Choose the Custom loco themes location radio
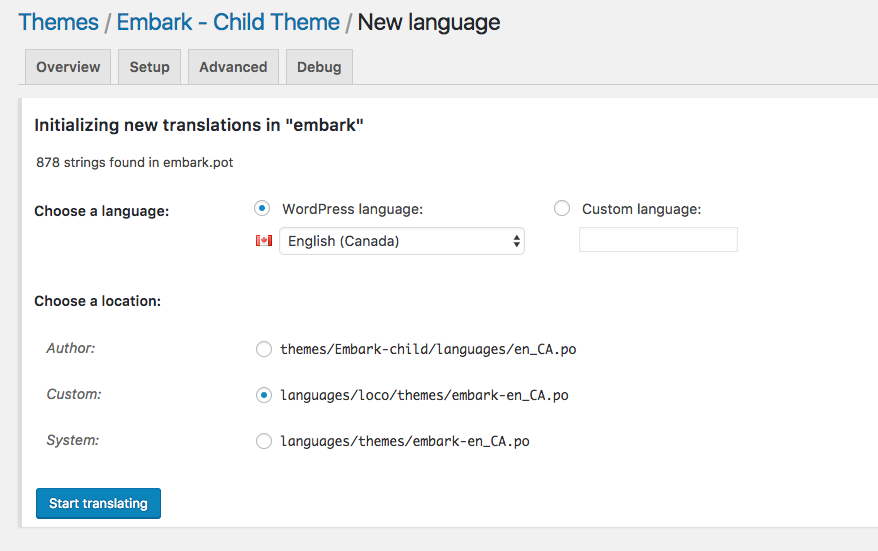This screenshot has width=878, height=551. pyautogui.click(x=264, y=395)
